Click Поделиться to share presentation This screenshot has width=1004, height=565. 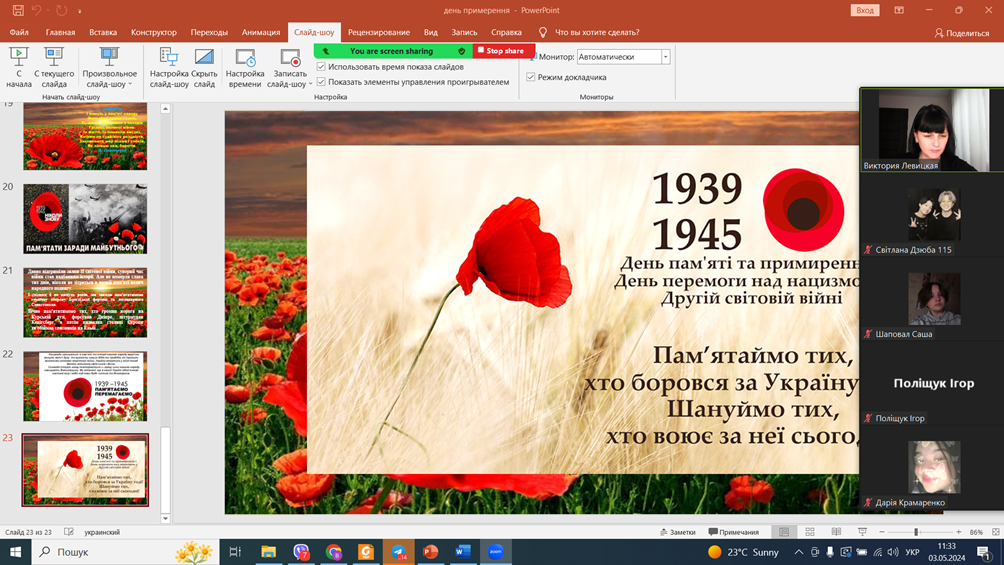pyautogui.click(x=962, y=33)
